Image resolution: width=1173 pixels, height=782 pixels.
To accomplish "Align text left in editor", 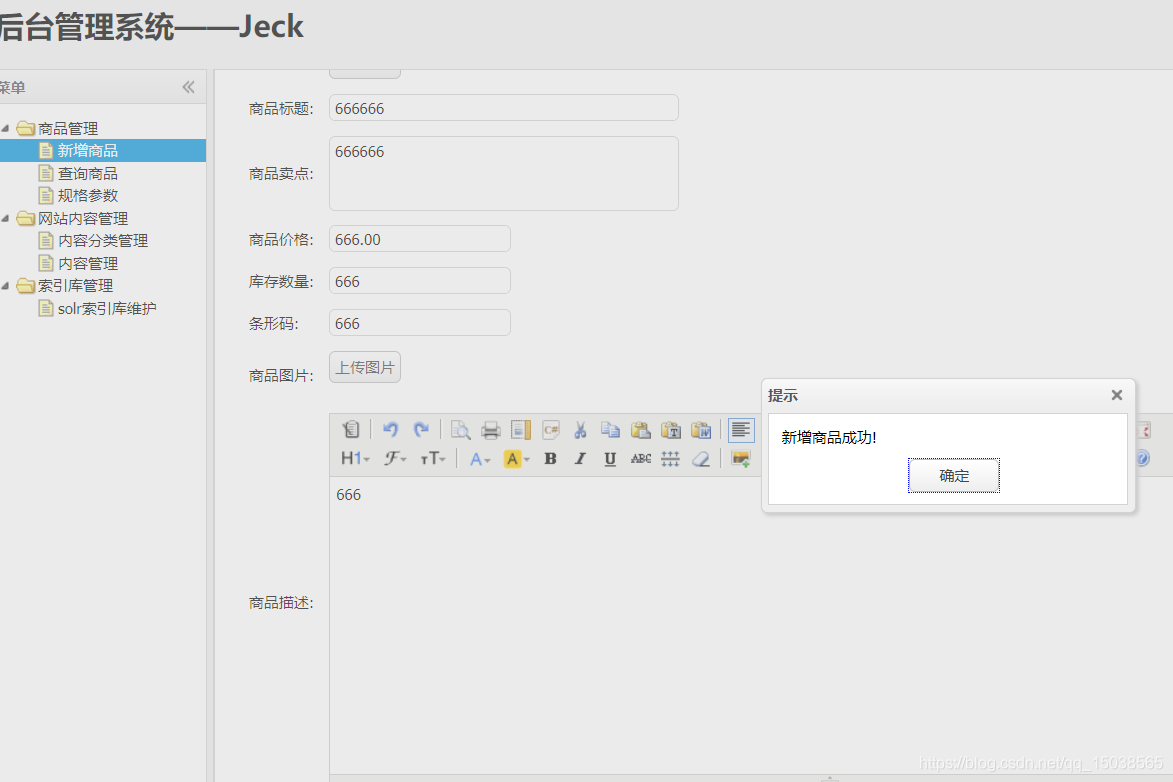I will click(x=741, y=430).
